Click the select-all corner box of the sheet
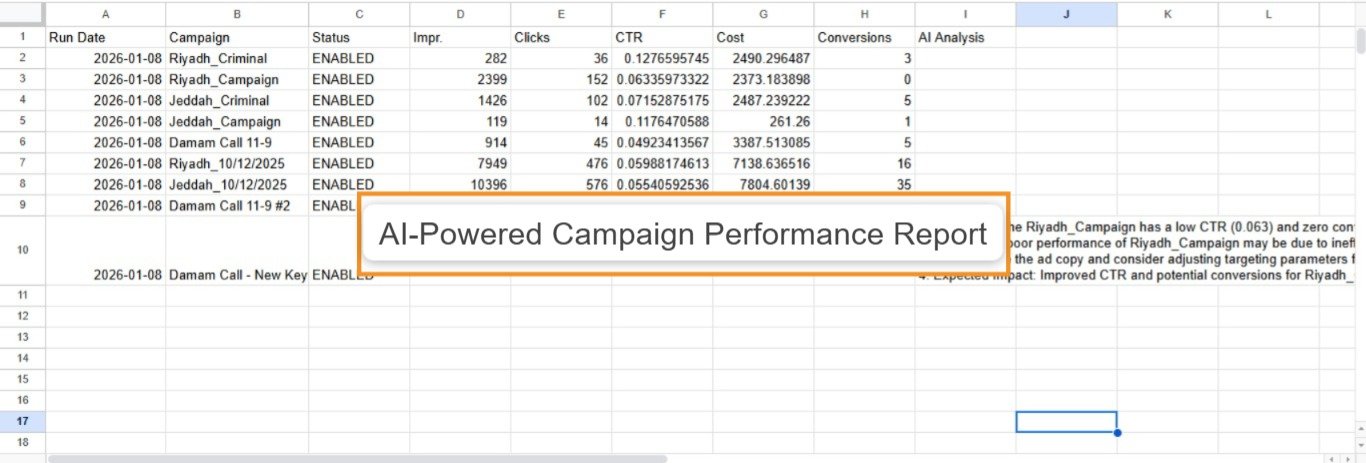 [22, 14]
